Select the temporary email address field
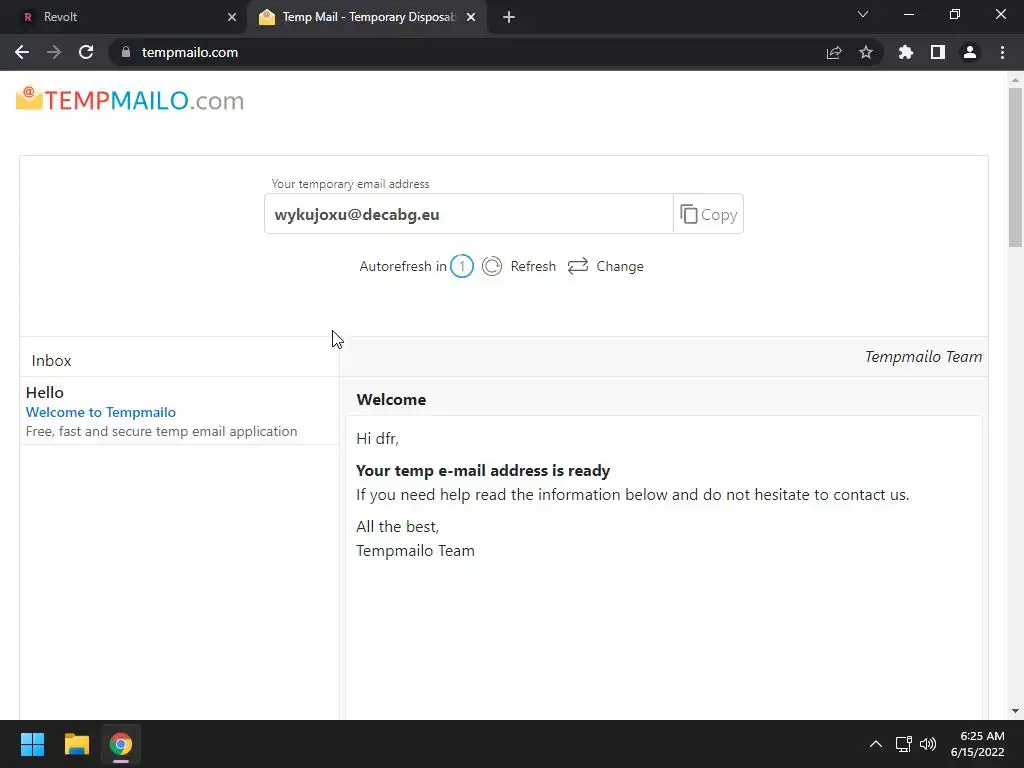The image size is (1024, 768). (x=469, y=214)
